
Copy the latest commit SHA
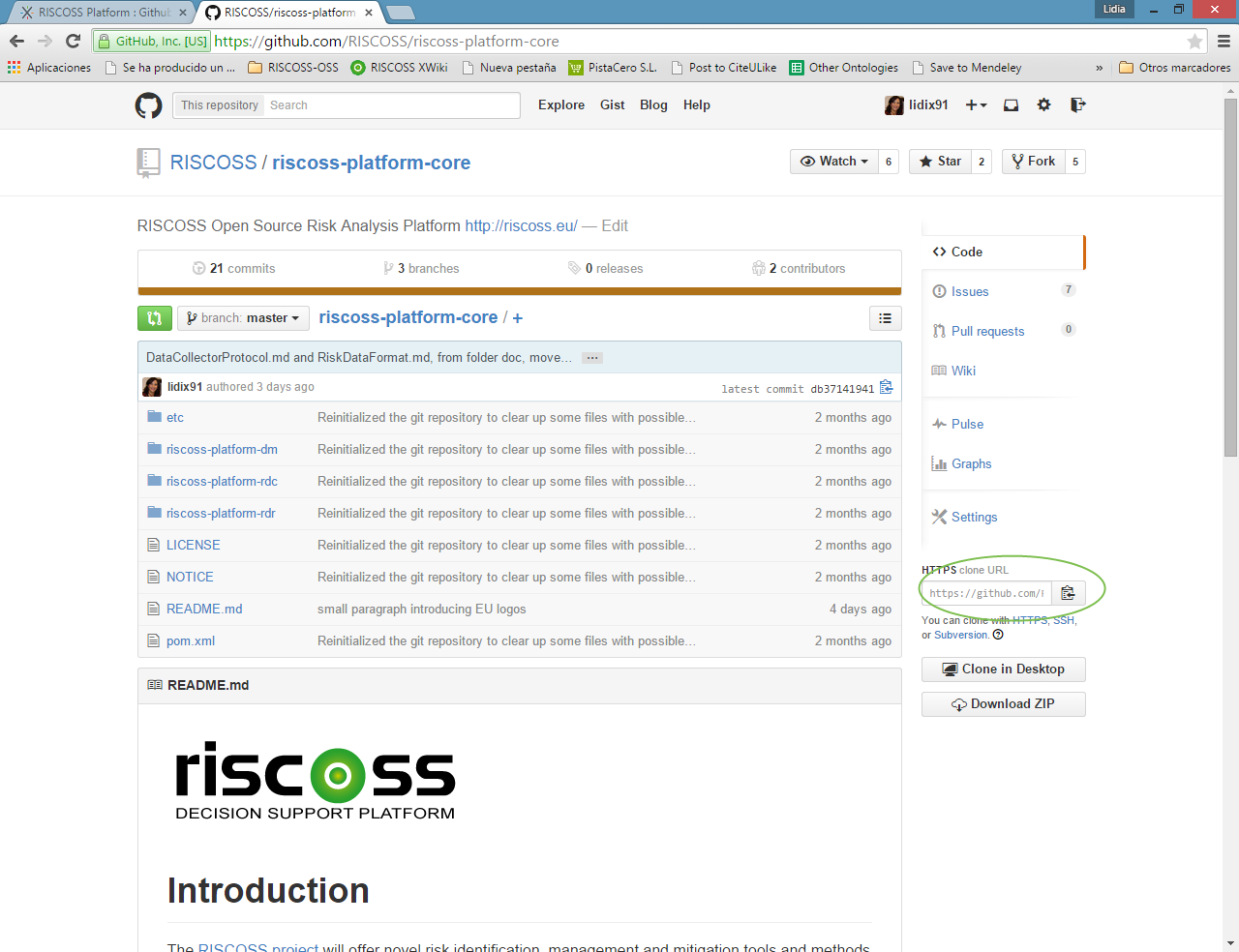pos(886,388)
